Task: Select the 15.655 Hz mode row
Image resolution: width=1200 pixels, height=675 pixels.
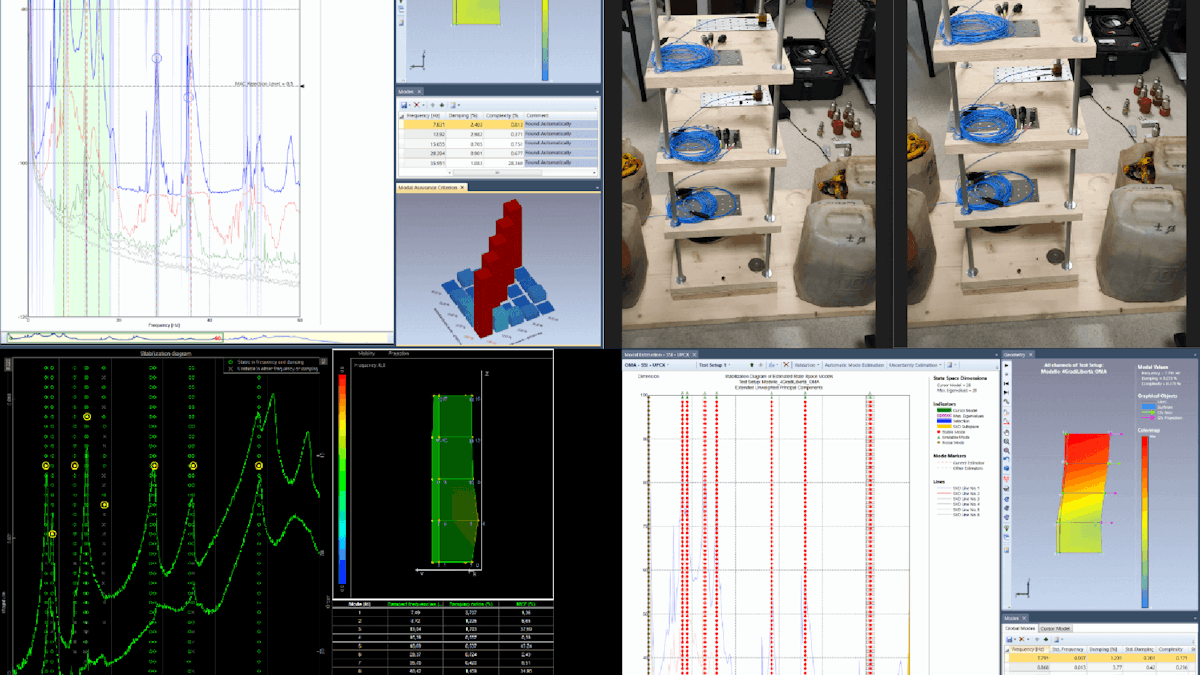Action: point(498,144)
